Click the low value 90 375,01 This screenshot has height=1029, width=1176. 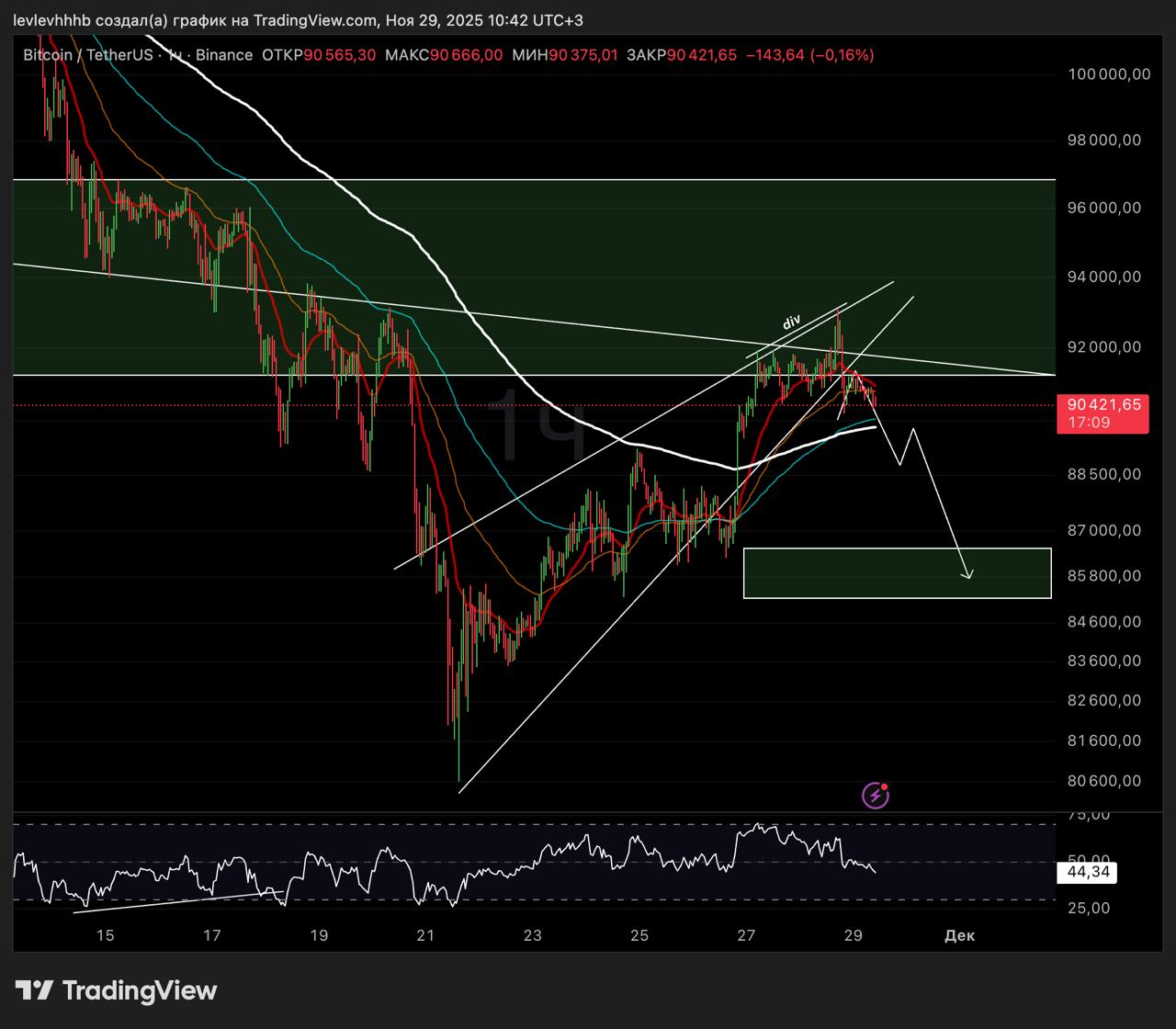click(583, 55)
